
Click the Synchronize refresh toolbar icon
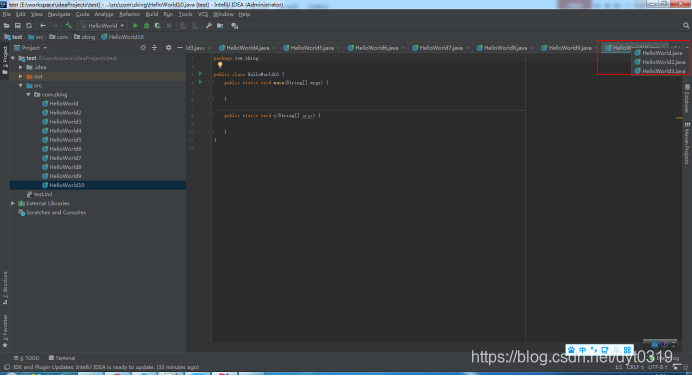[x=29, y=26]
